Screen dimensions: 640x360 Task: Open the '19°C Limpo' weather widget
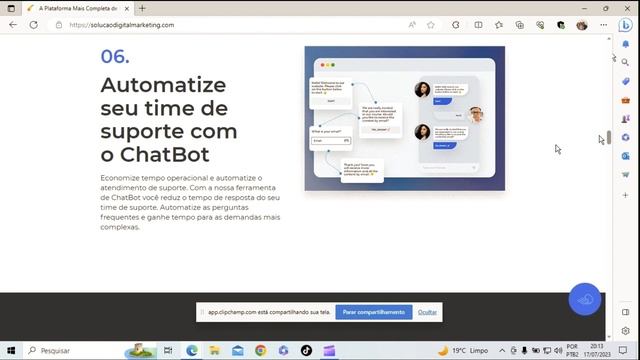click(x=463, y=351)
